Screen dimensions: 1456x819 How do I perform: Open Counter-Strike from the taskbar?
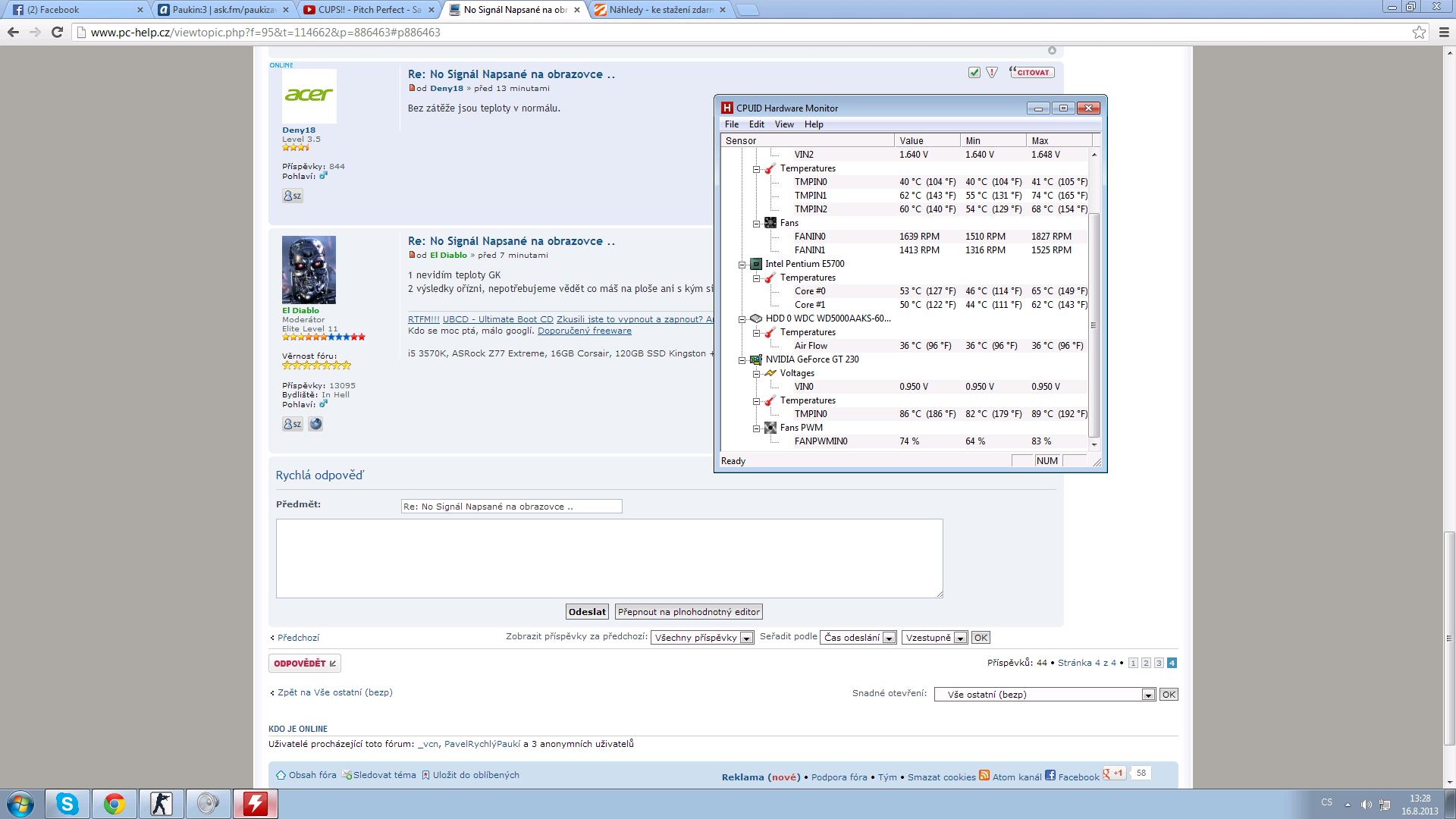coord(161,804)
